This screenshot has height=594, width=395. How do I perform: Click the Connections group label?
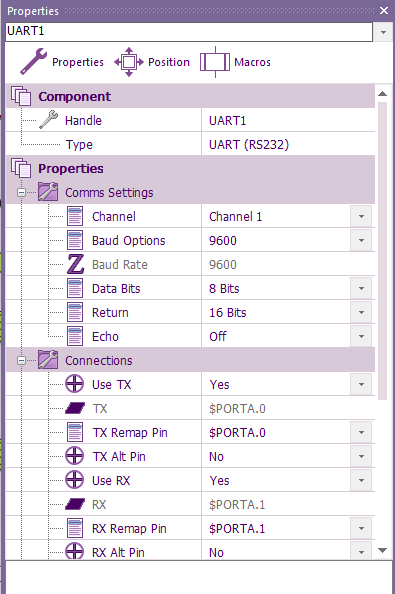[98, 360]
